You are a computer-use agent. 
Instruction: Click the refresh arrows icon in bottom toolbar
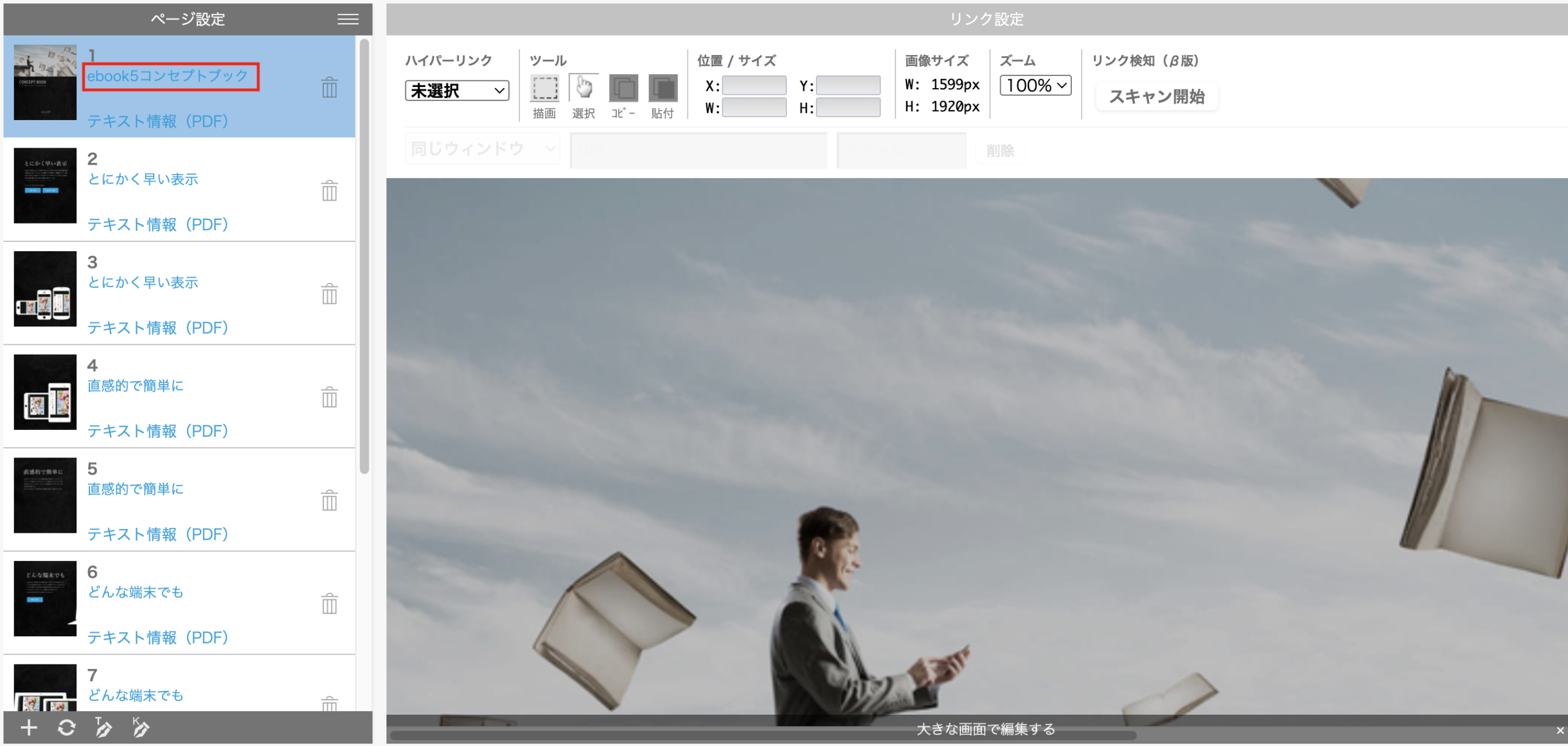pos(66,728)
